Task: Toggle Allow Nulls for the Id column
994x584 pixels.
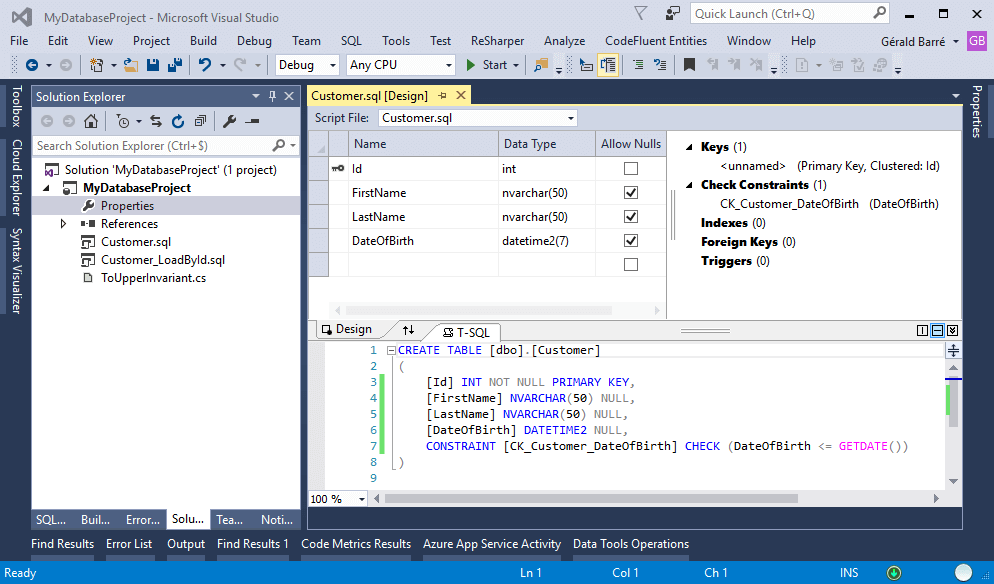Action: 630,169
